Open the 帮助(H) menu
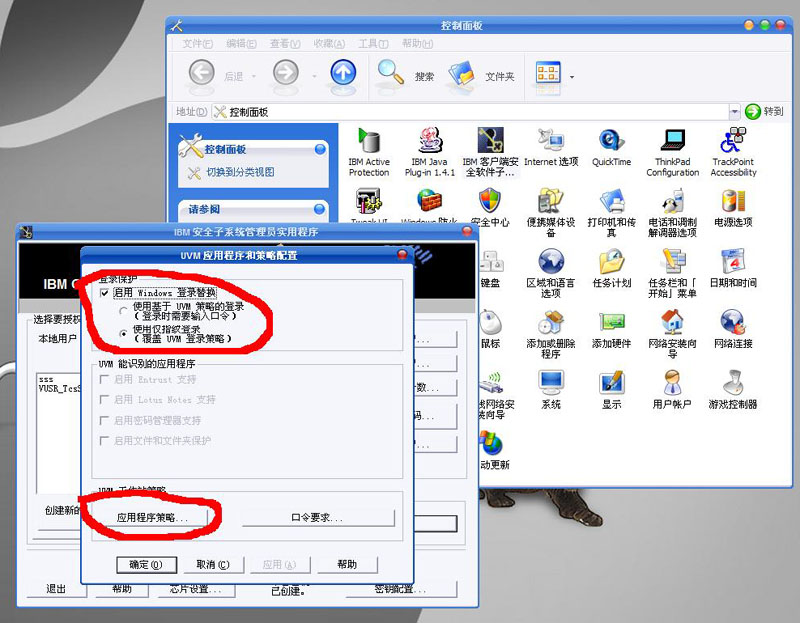The image size is (800, 623). point(417,44)
